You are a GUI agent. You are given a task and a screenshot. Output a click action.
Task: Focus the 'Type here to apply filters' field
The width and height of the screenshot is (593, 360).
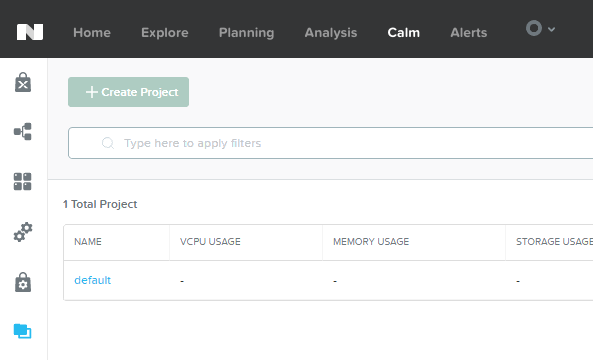(x=331, y=143)
